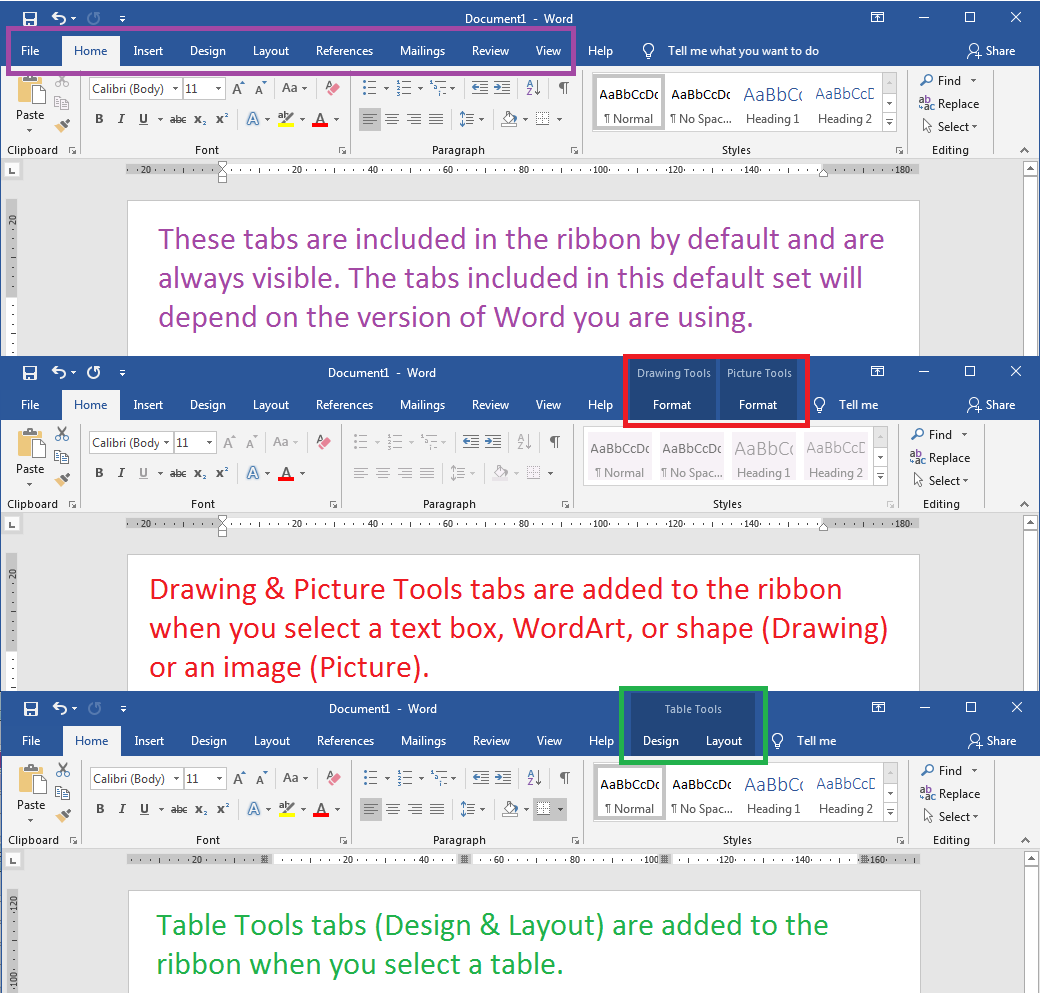Click Clear All Formatting eraser in top window
Screen dimensions: 1040x993
click(x=332, y=88)
